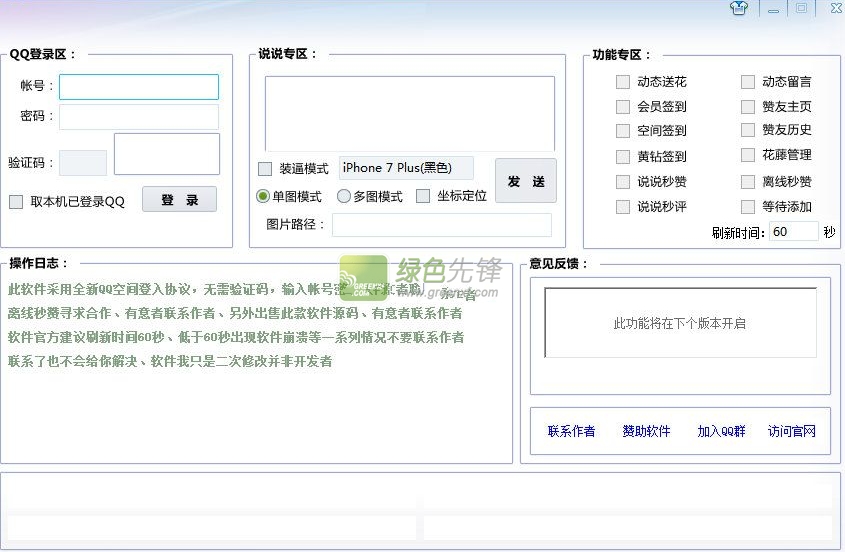
Task: Click the 密码 password input field
Action: [138, 116]
